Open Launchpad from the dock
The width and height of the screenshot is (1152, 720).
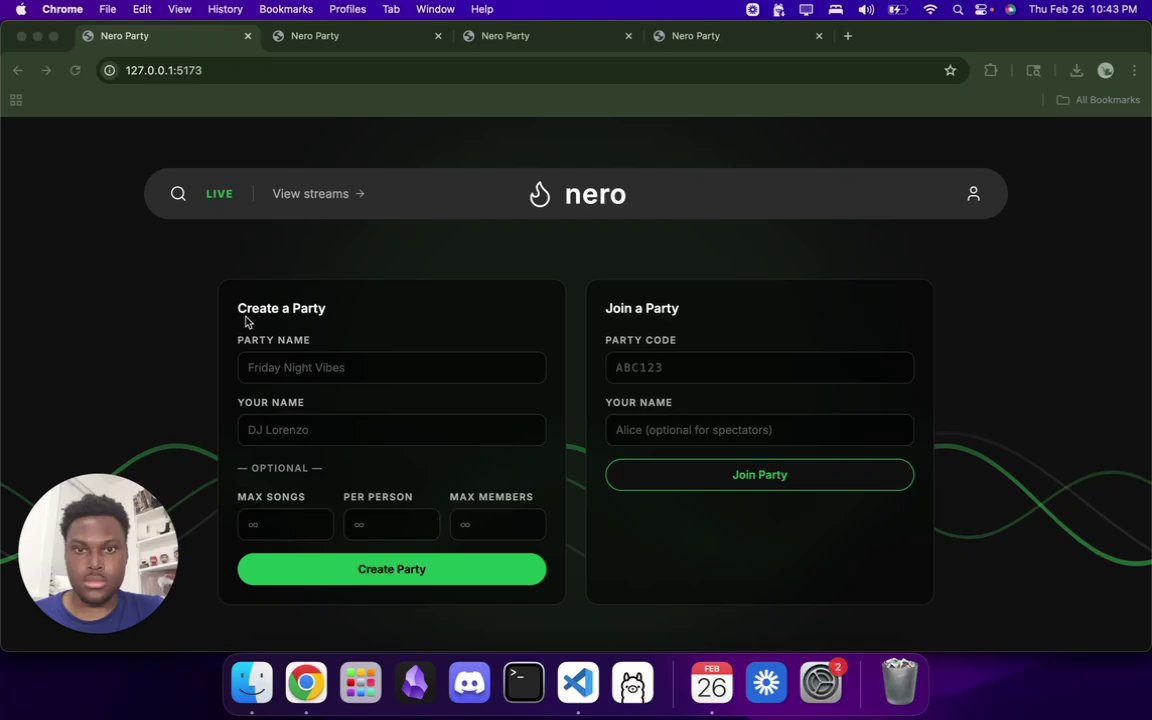click(361, 683)
